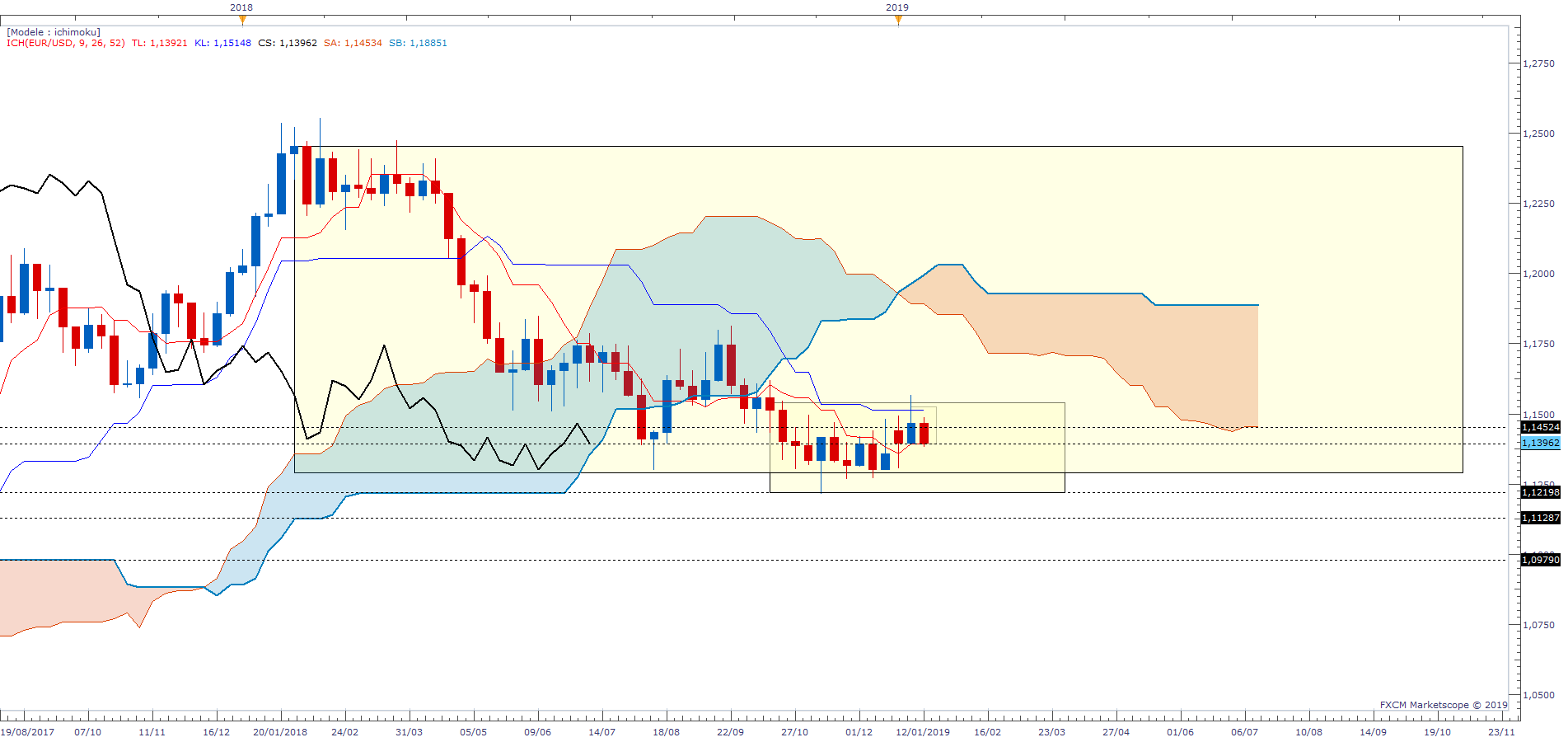The width and height of the screenshot is (1568, 742).
Task: Click the 2019 year marker triangle
Action: 898,19
